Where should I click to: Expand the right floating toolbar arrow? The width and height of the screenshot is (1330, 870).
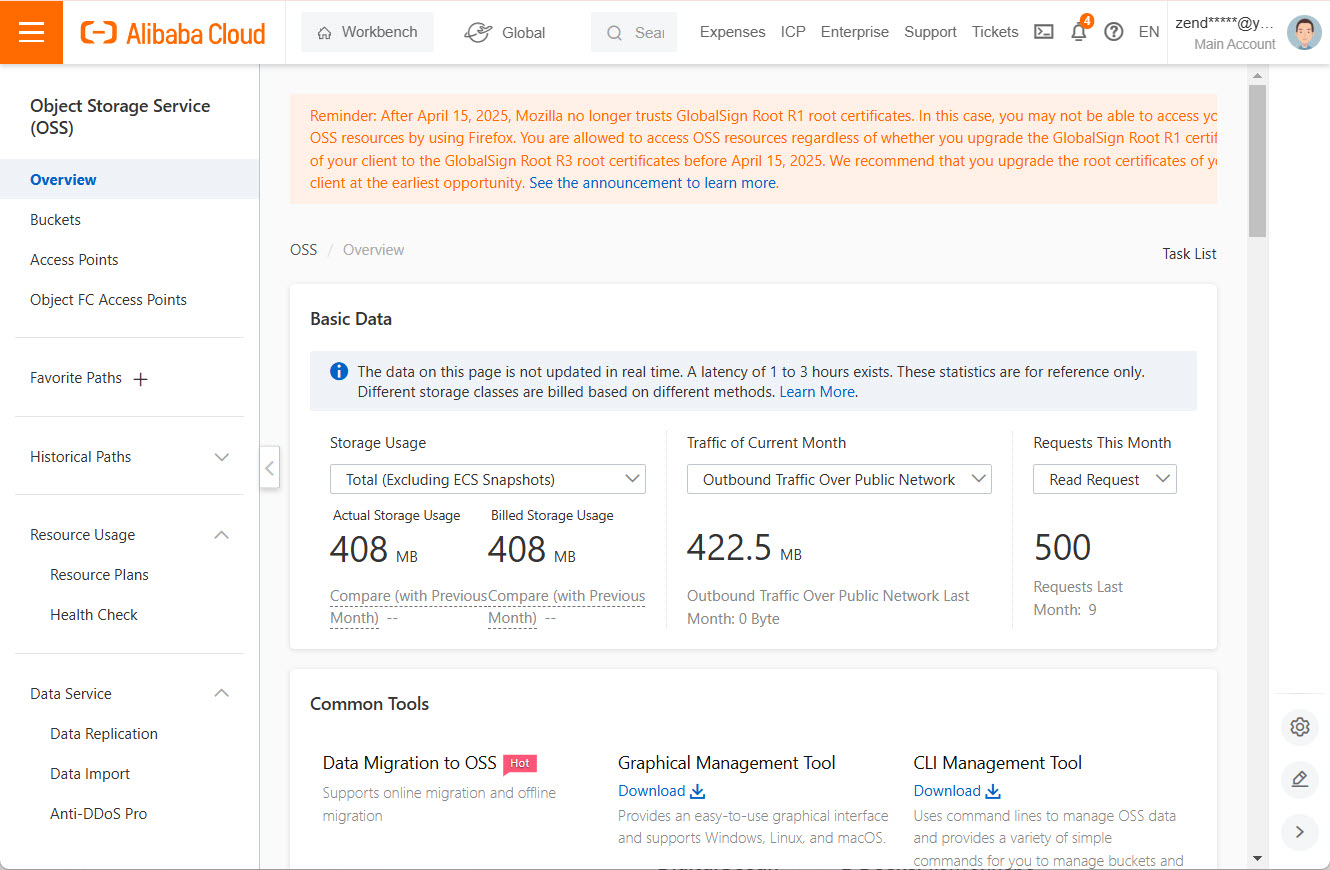tap(1299, 831)
